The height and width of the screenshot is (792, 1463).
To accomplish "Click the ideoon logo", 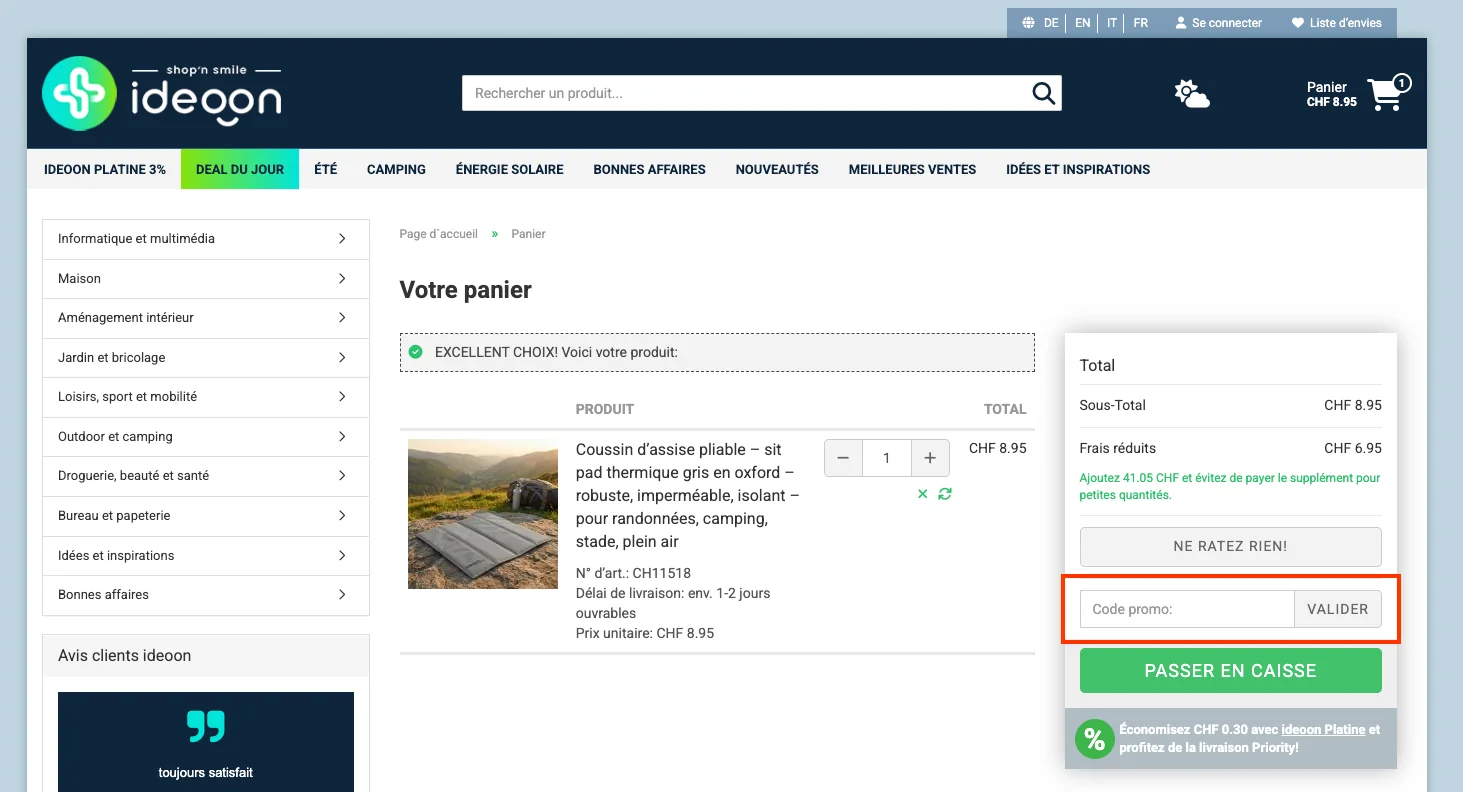I will tap(162, 93).
